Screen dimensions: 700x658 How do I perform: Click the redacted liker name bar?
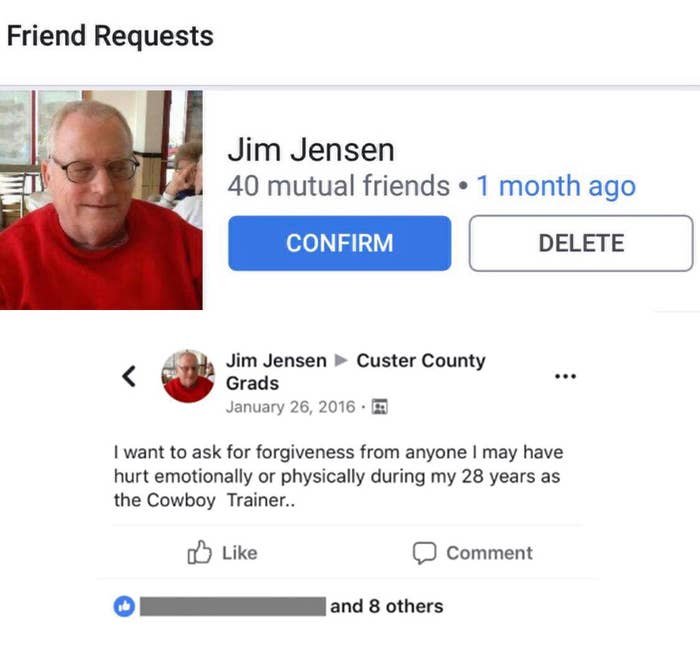coord(233,606)
